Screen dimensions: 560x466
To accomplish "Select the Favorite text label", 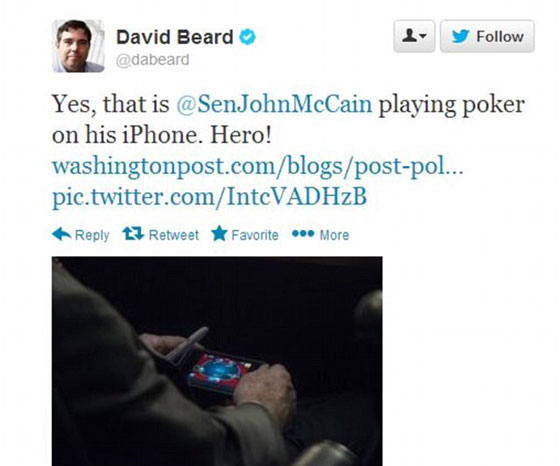I will pos(255,235).
